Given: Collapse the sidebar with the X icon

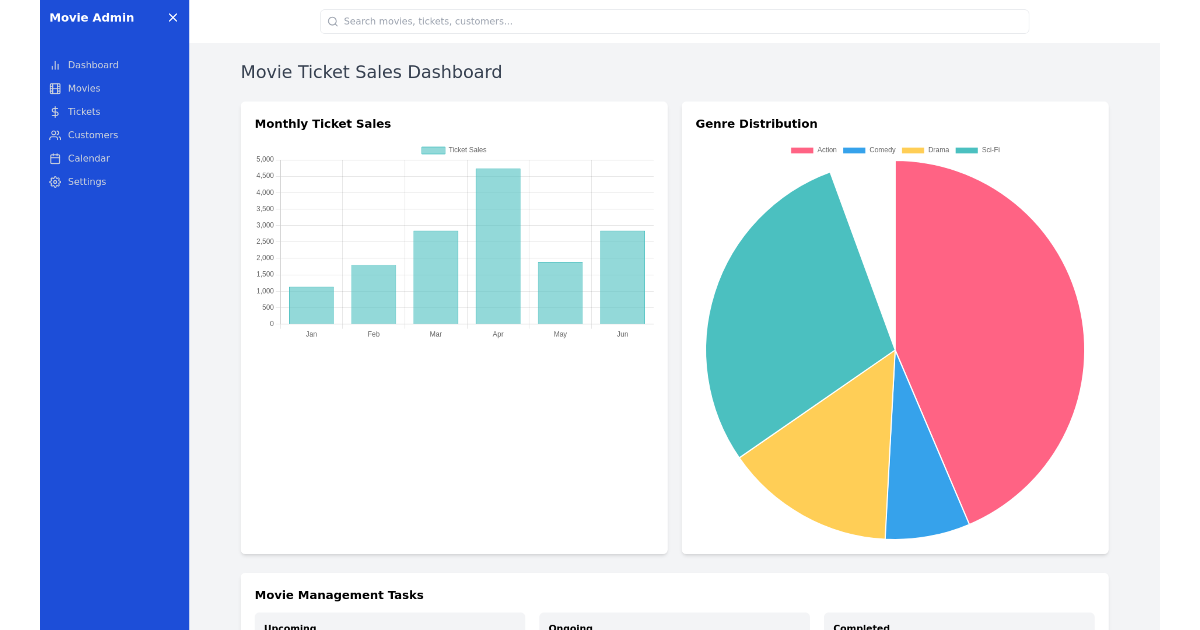Looking at the screenshot, I should click(x=172, y=17).
